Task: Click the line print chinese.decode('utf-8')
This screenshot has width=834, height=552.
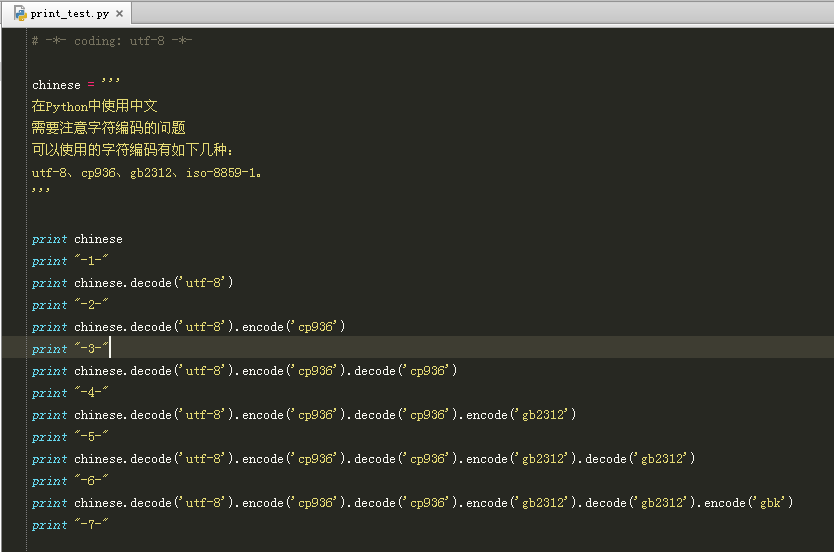Action: point(132,283)
